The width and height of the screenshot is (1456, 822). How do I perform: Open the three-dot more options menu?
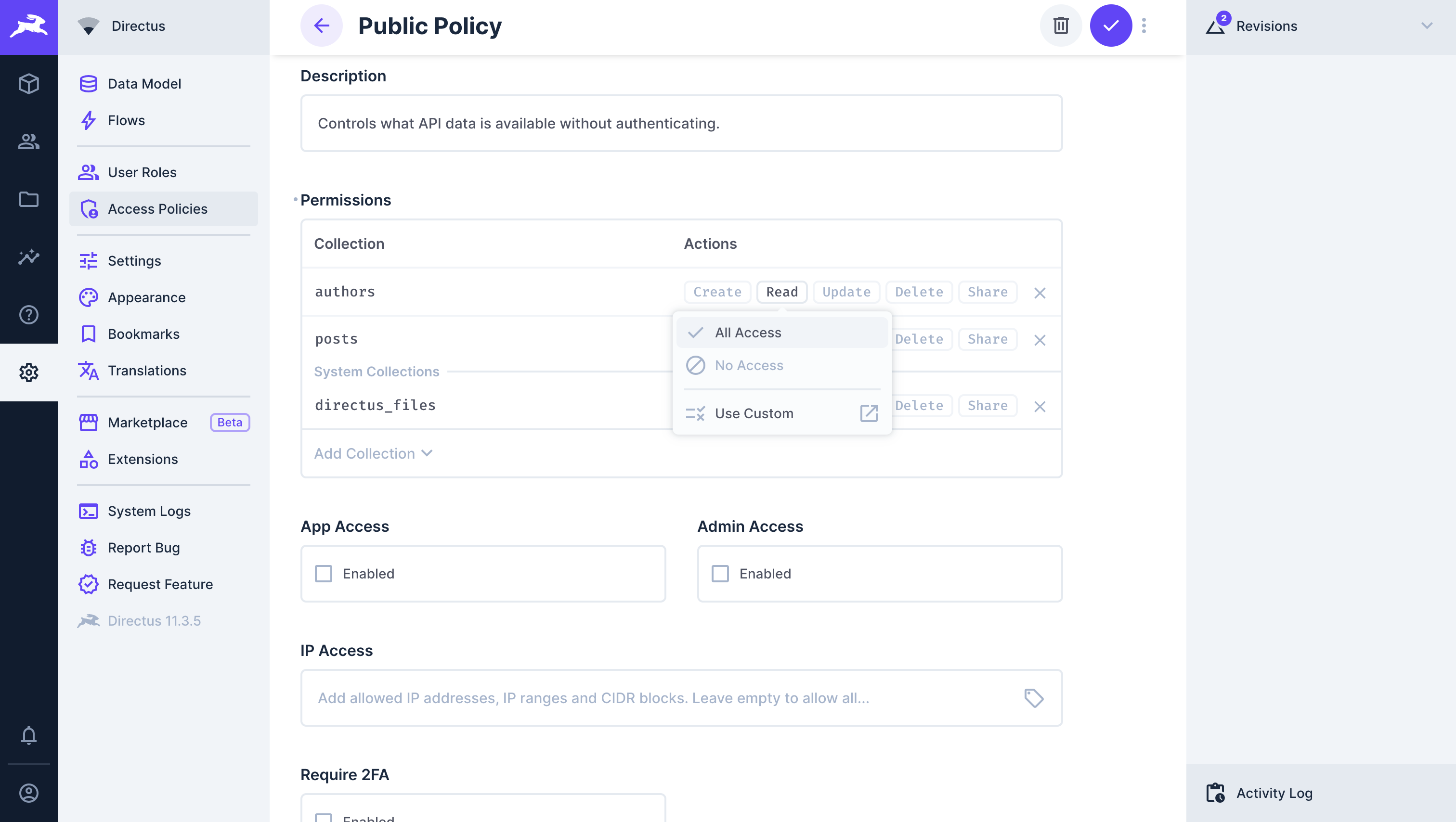click(1144, 26)
